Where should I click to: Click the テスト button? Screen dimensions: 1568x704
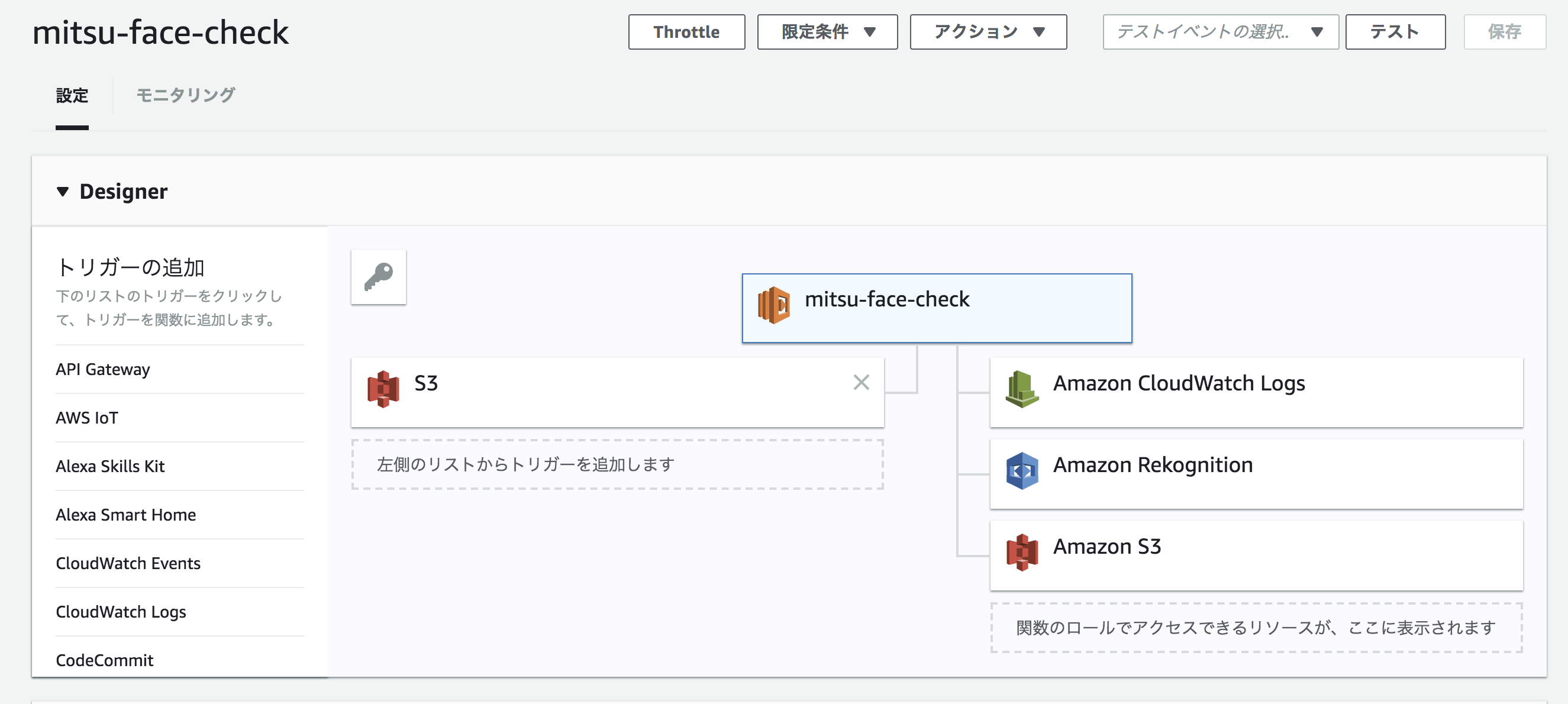pyautogui.click(x=1395, y=31)
